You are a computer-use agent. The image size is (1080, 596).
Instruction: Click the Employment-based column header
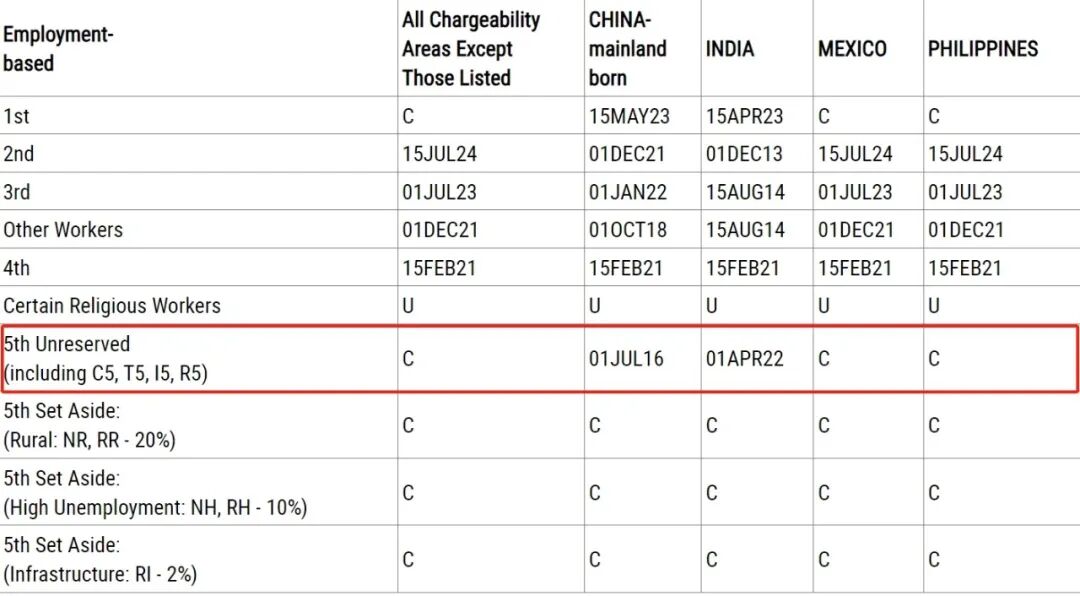click(x=58, y=48)
